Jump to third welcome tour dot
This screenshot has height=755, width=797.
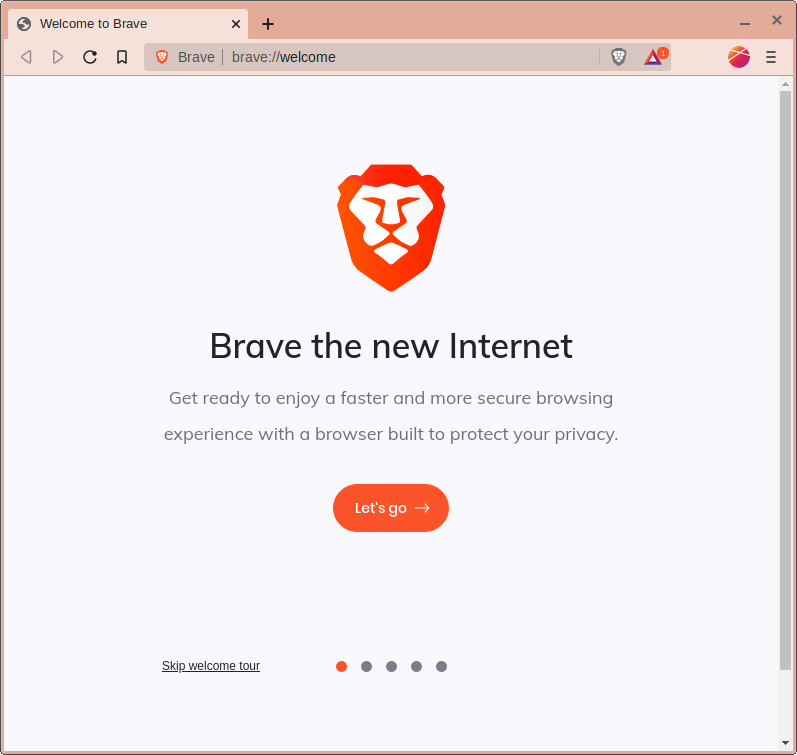[391, 667]
